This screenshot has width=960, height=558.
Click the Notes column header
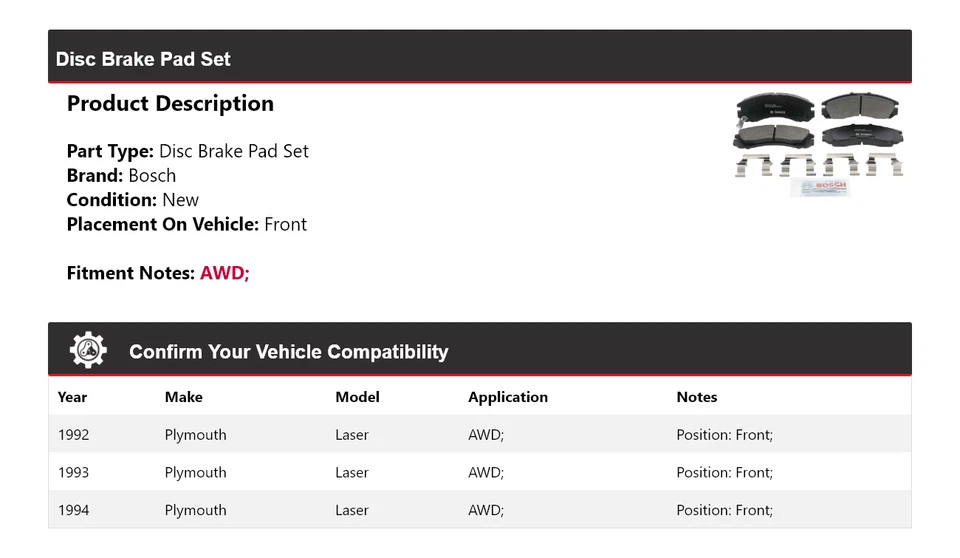(x=696, y=397)
